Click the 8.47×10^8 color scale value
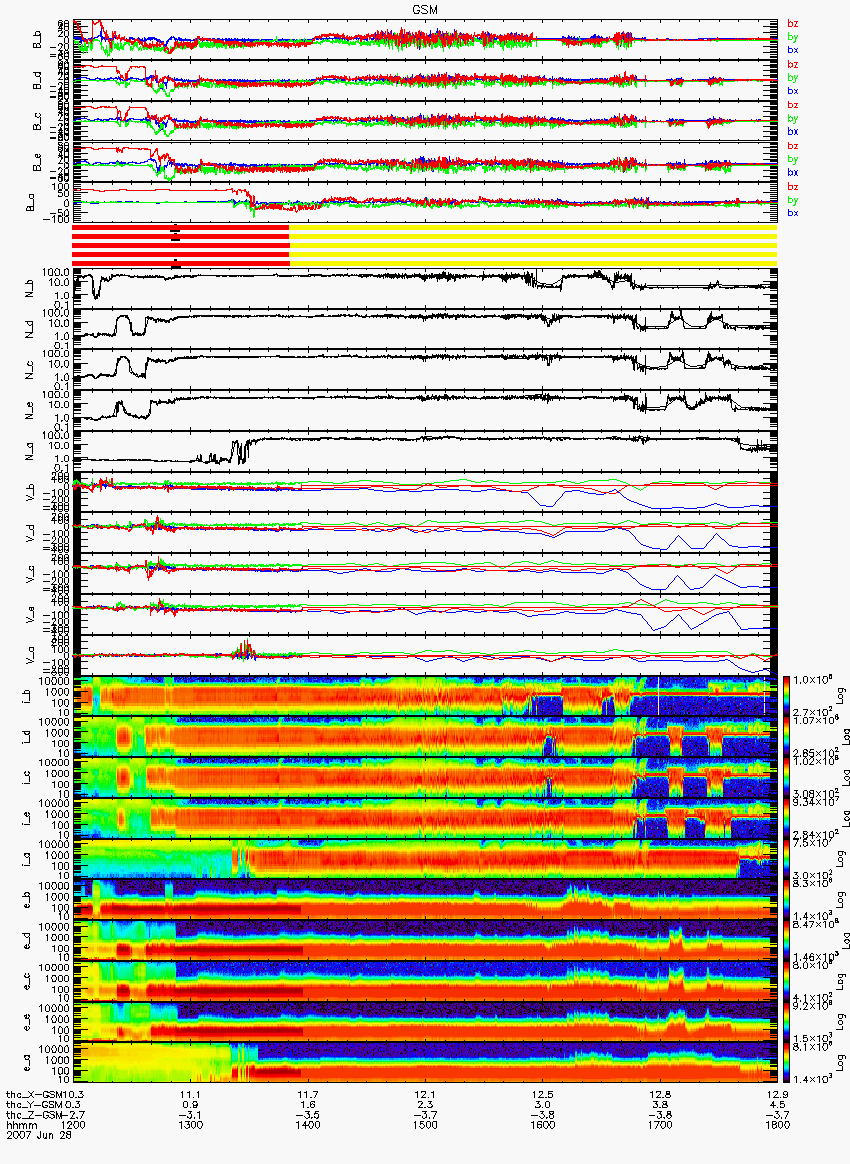 pos(814,925)
